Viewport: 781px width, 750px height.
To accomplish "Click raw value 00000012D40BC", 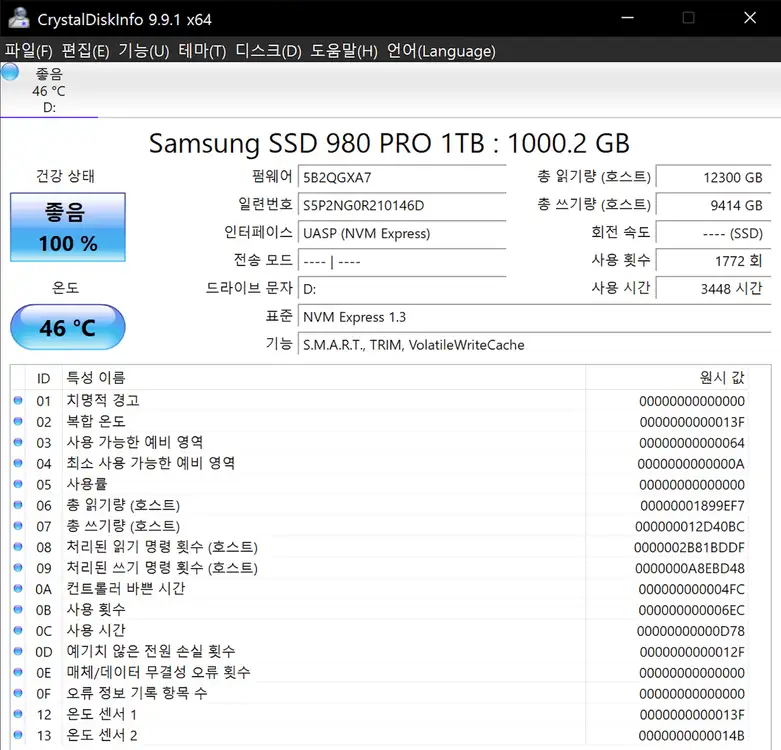I will (x=690, y=526).
